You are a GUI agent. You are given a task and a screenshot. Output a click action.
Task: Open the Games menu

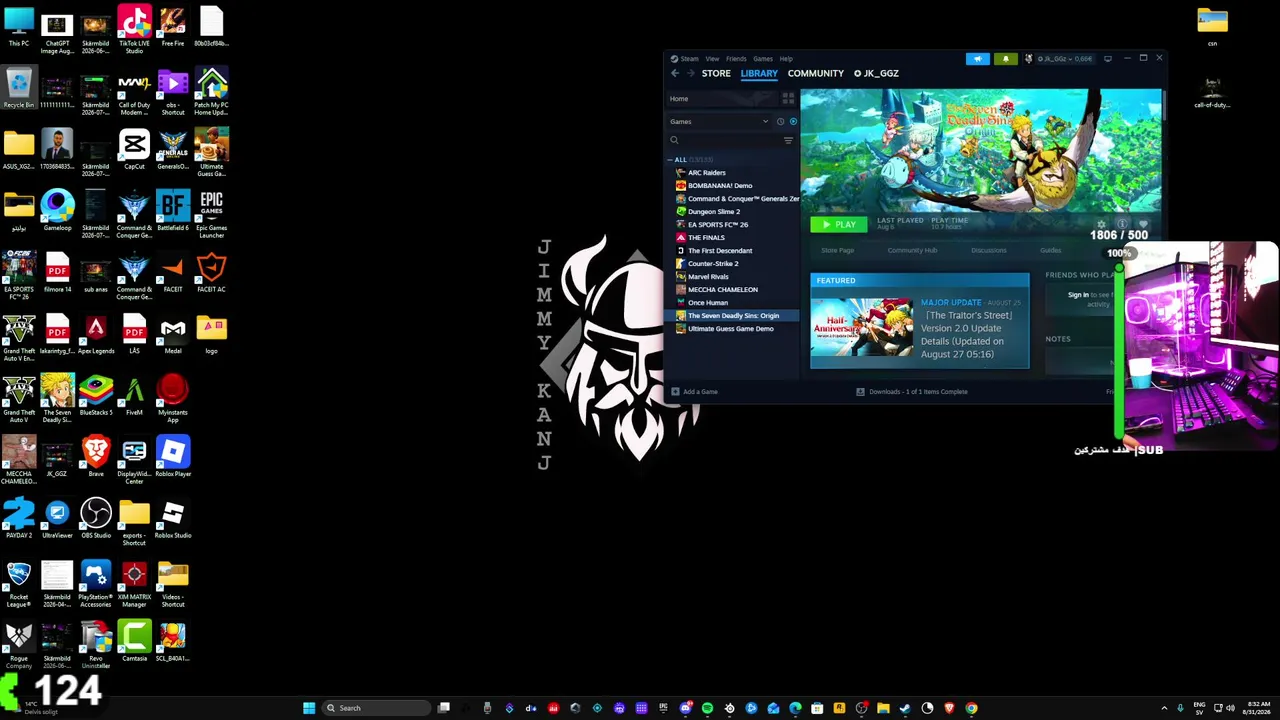(763, 59)
